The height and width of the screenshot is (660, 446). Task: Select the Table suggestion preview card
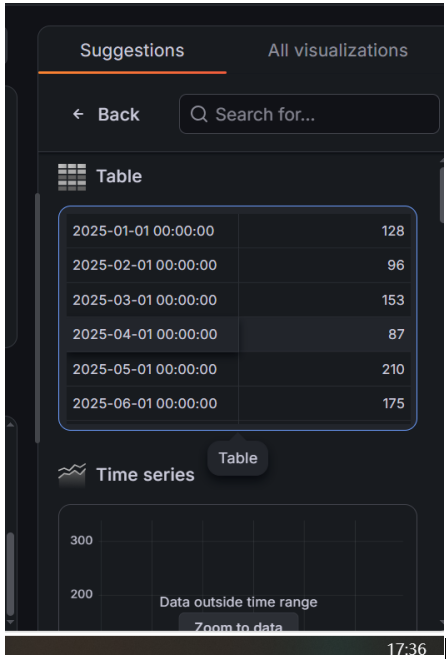click(x=238, y=318)
